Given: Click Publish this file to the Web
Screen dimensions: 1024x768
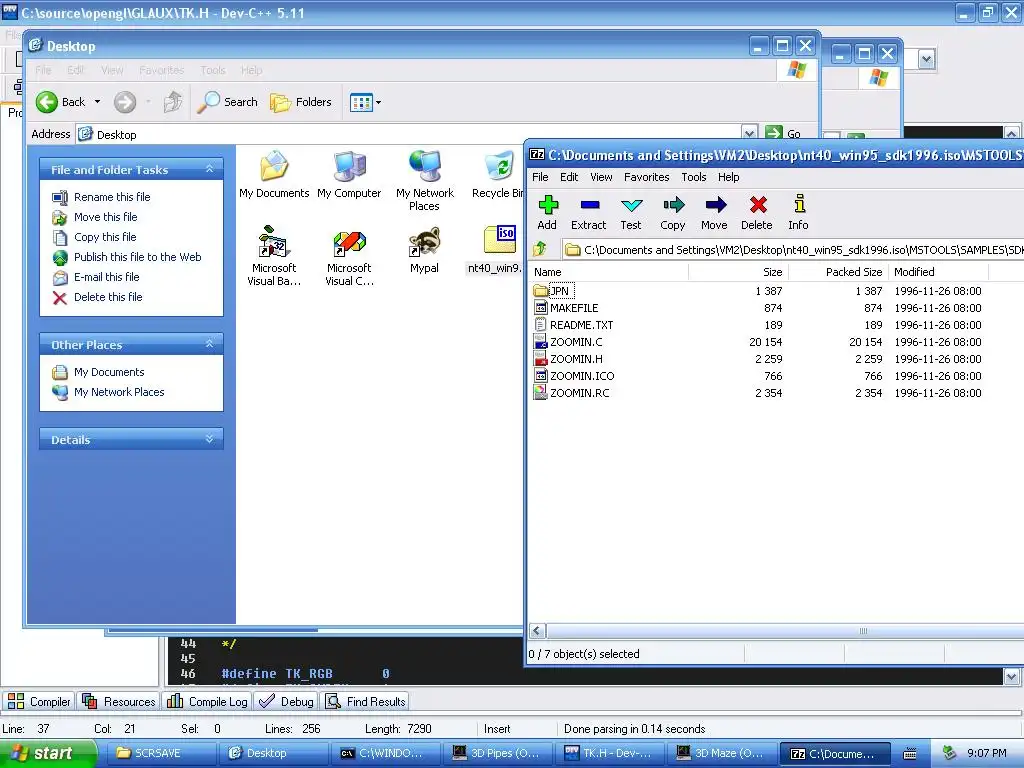Looking at the screenshot, I should point(137,257).
